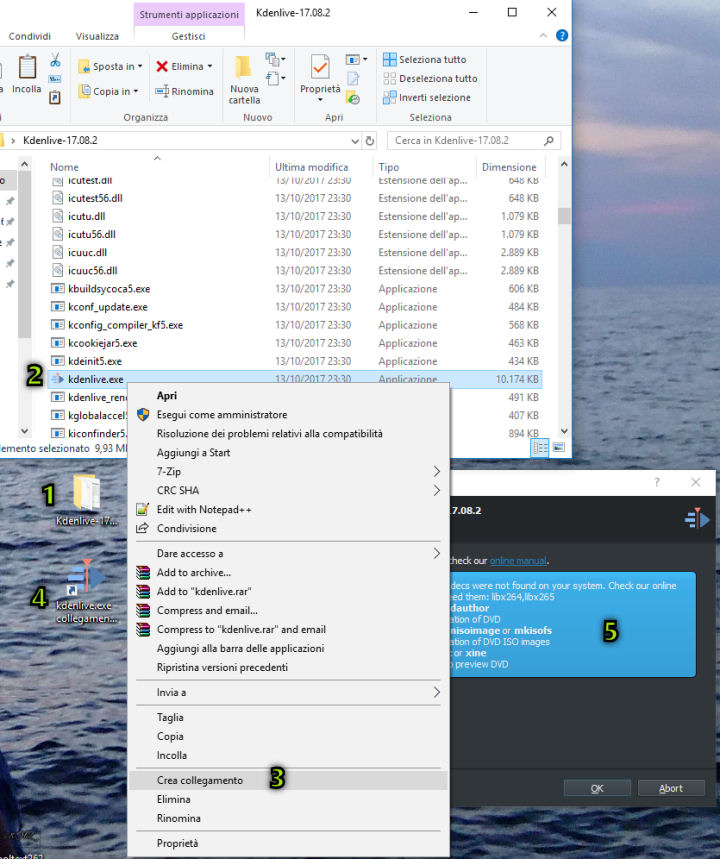Select the kcookiejar5.exe file row
Screen dimensions: 720x859
click(x=295, y=343)
